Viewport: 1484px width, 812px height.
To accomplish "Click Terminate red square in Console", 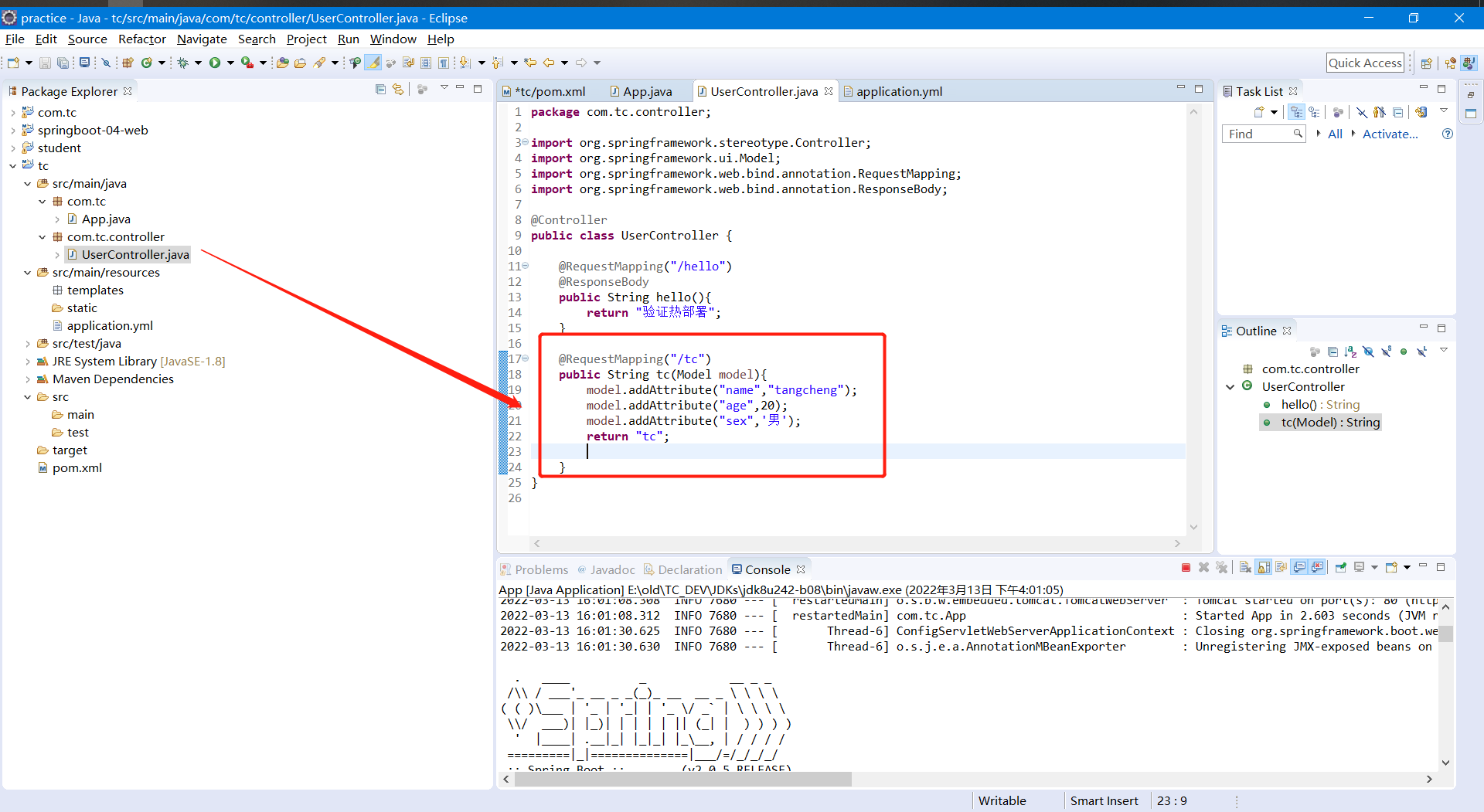I will pyautogui.click(x=1186, y=568).
